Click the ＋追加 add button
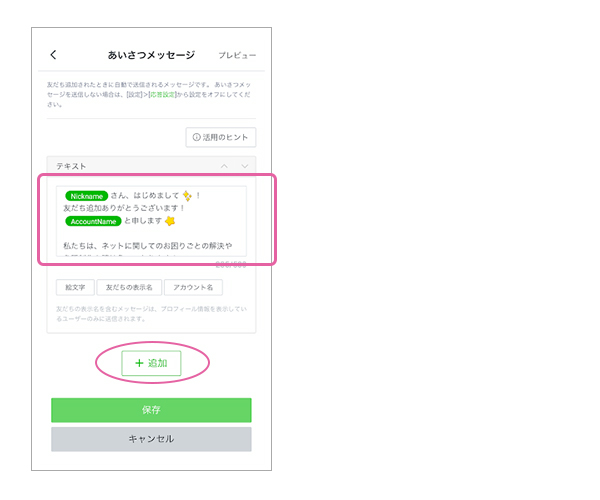The width and height of the screenshot is (600, 500). [x=151, y=363]
